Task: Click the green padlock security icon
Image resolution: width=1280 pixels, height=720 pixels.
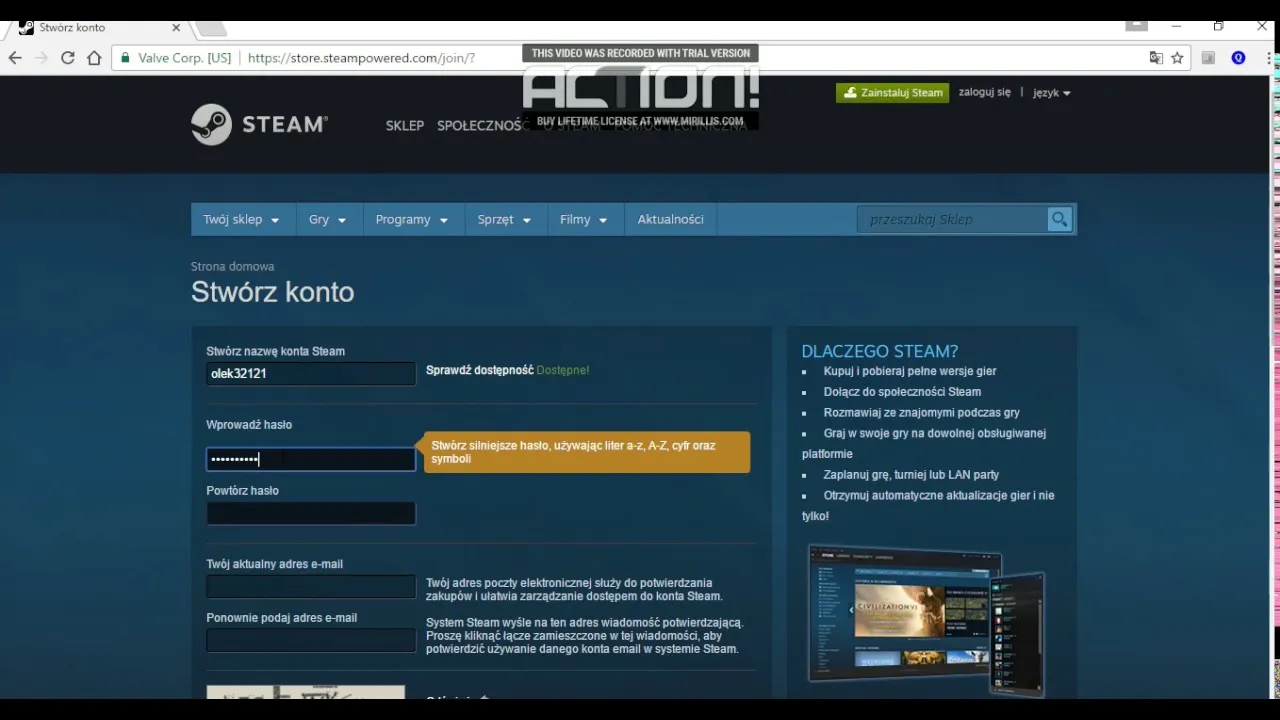Action: [125, 58]
